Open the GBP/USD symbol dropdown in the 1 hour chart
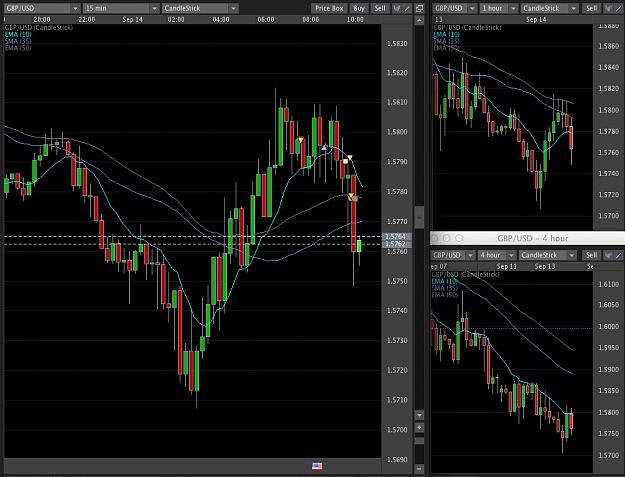This screenshot has width=625, height=477. [x=455, y=8]
